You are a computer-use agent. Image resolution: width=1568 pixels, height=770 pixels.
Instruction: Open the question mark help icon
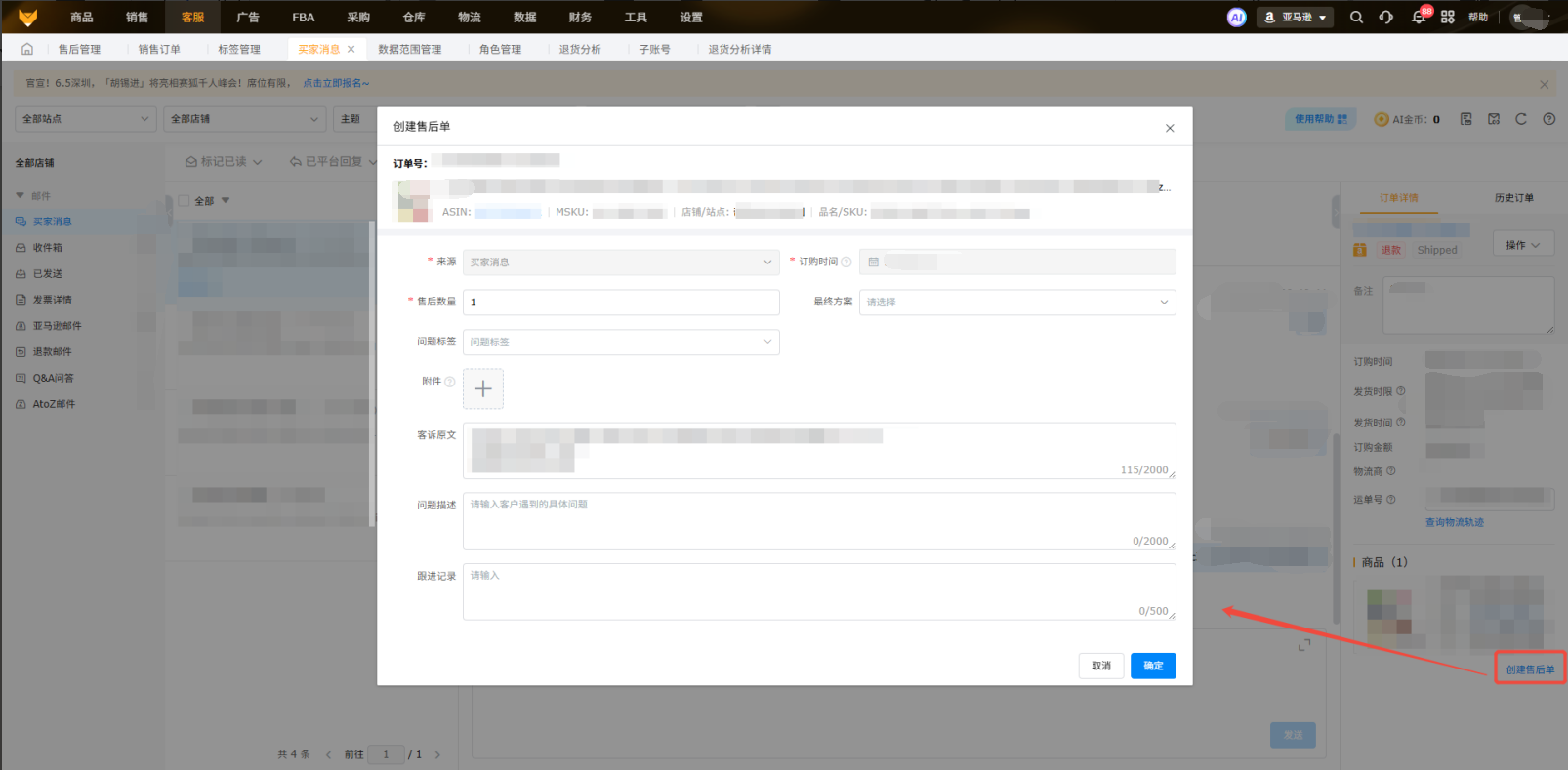[1549, 119]
